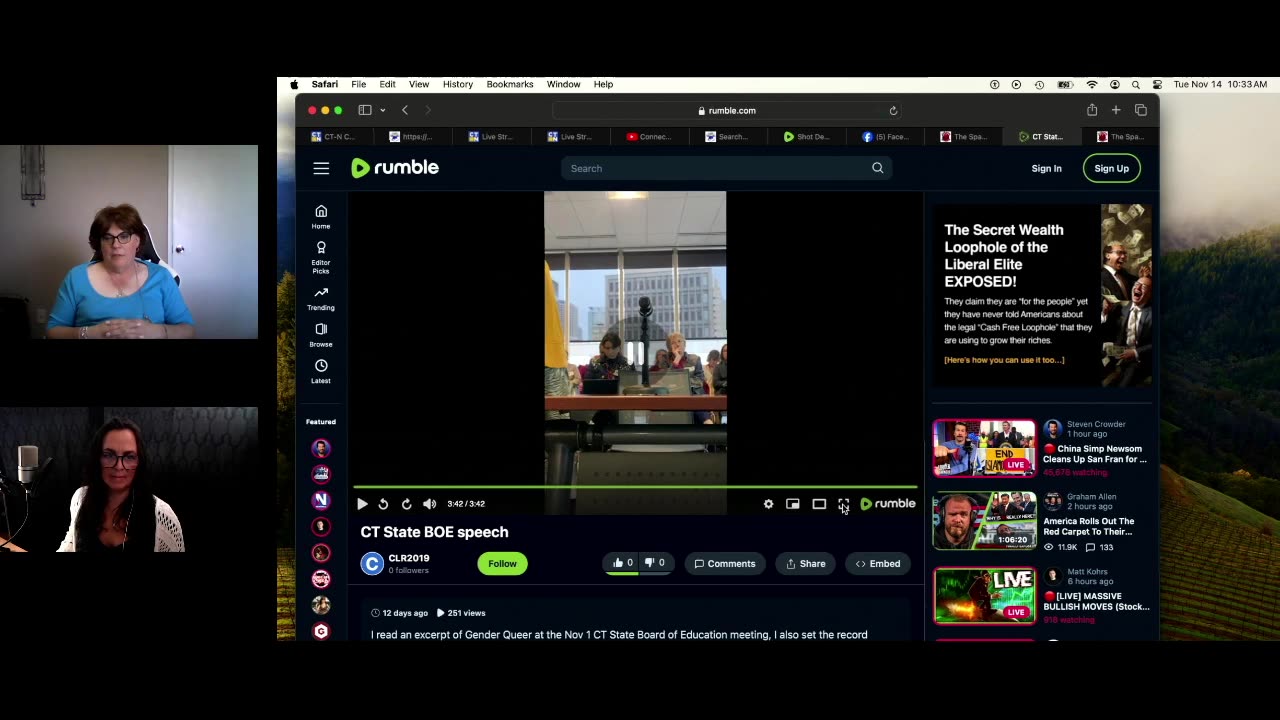Open Matt Kohrs live video thumbnail
1280x720 pixels.
pyautogui.click(x=985, y=596)
